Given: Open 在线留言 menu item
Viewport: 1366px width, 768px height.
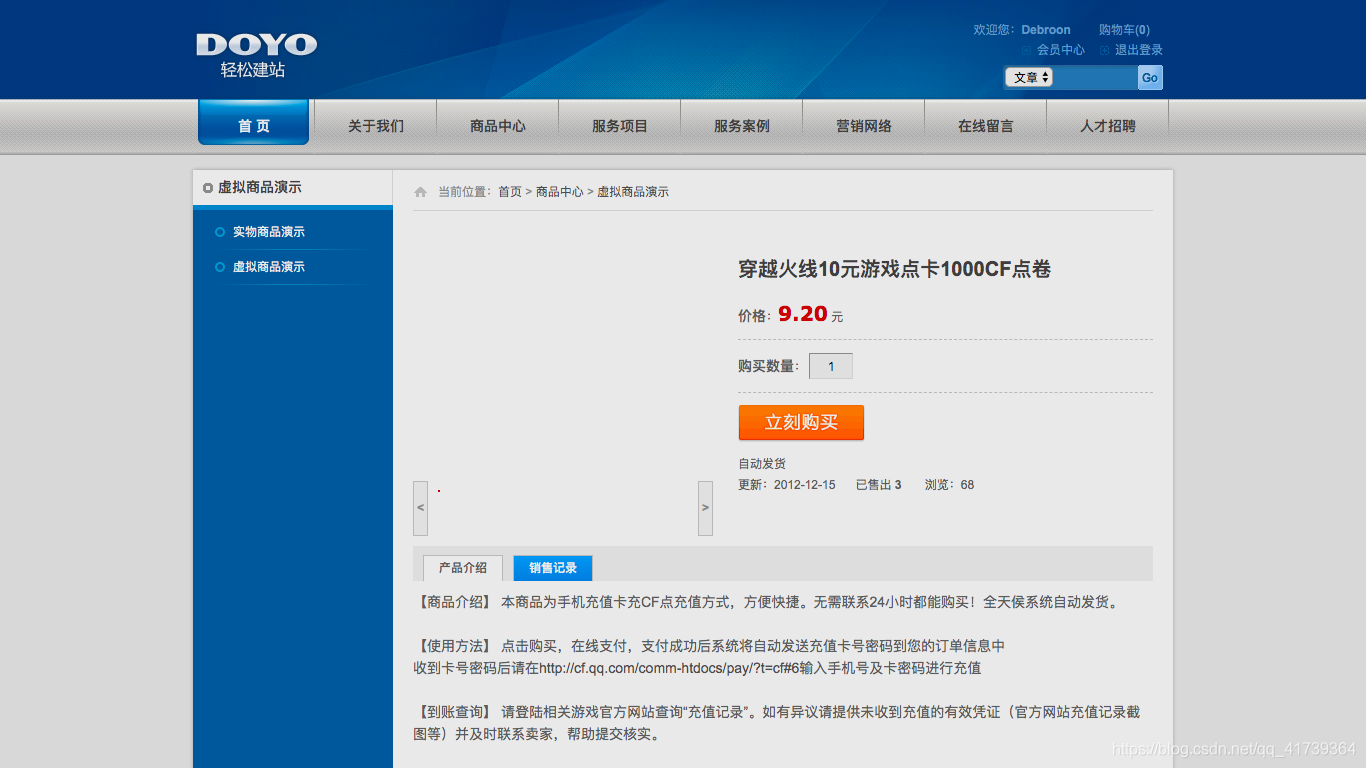Looking at the screenshot, I should [986, 126].
